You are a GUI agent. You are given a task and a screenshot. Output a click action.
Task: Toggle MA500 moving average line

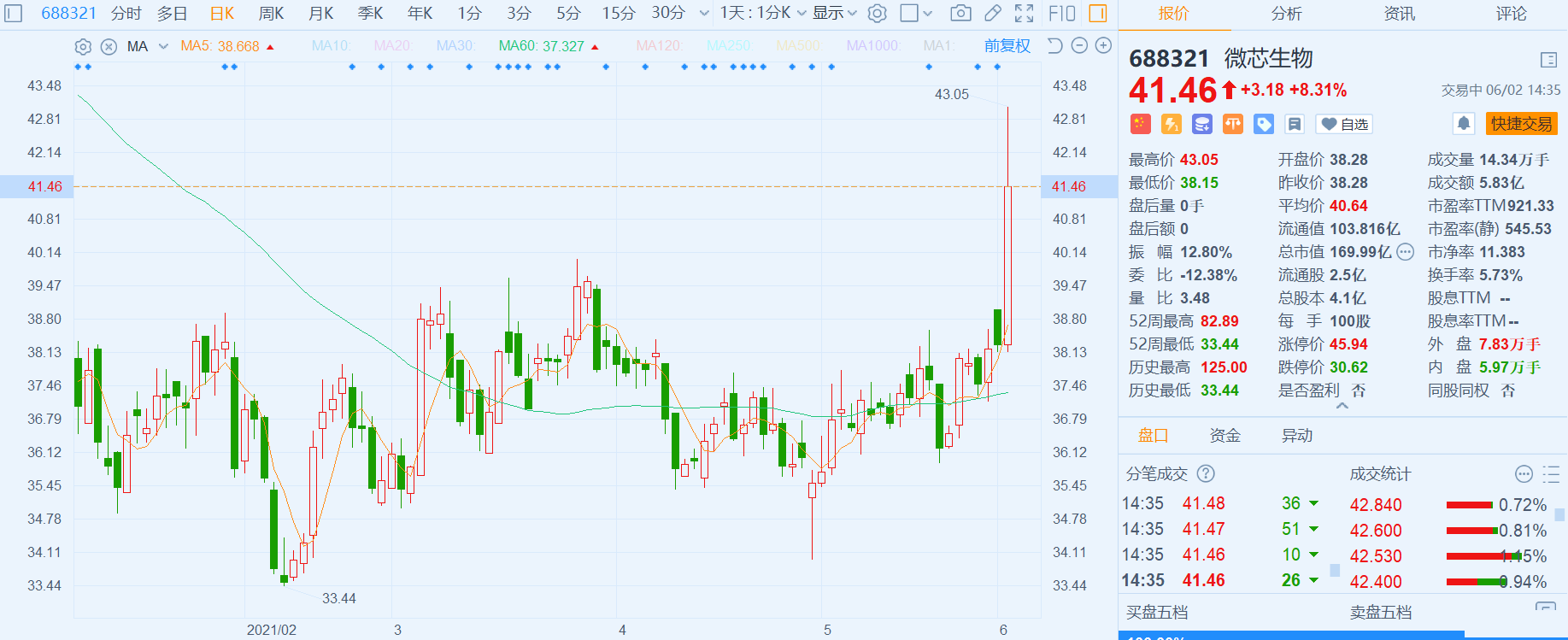coord(798,46)
